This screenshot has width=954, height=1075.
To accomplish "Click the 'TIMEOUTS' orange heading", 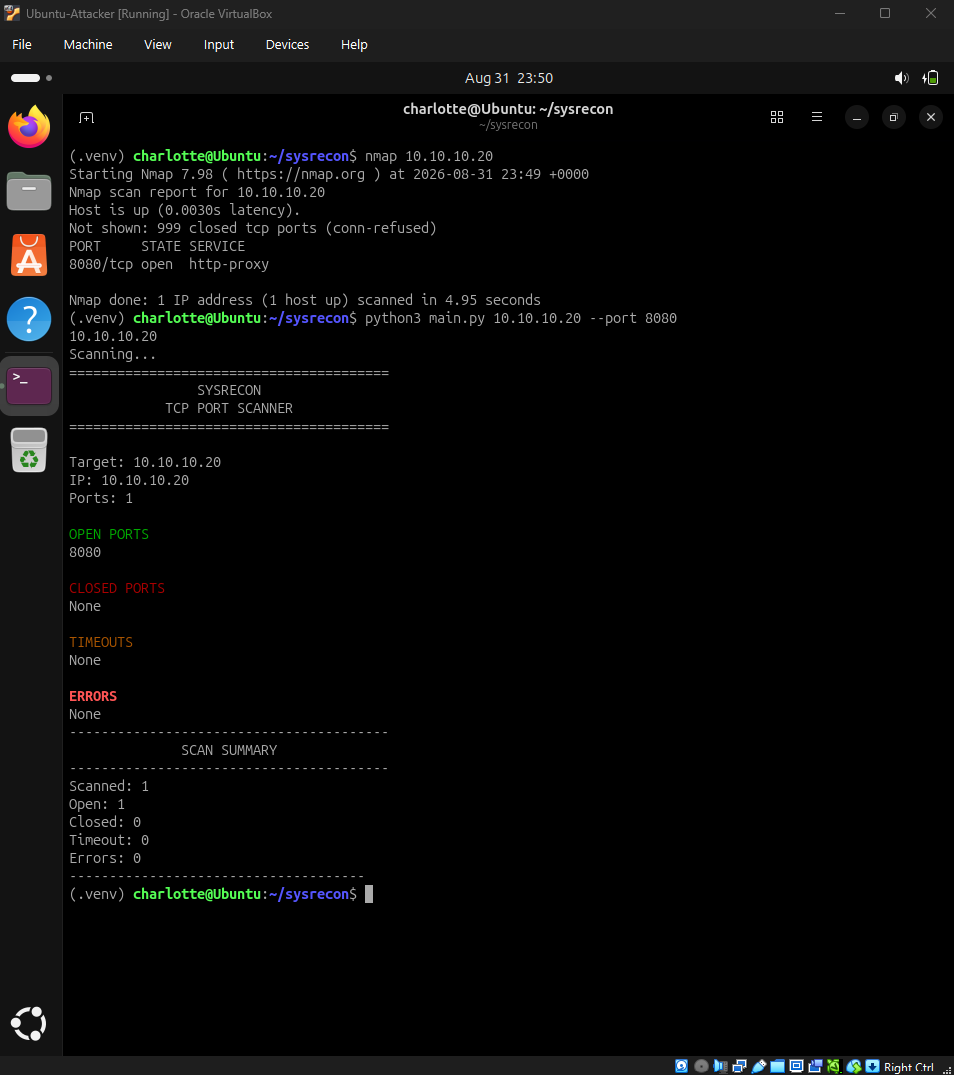I will tap(101, 642).
